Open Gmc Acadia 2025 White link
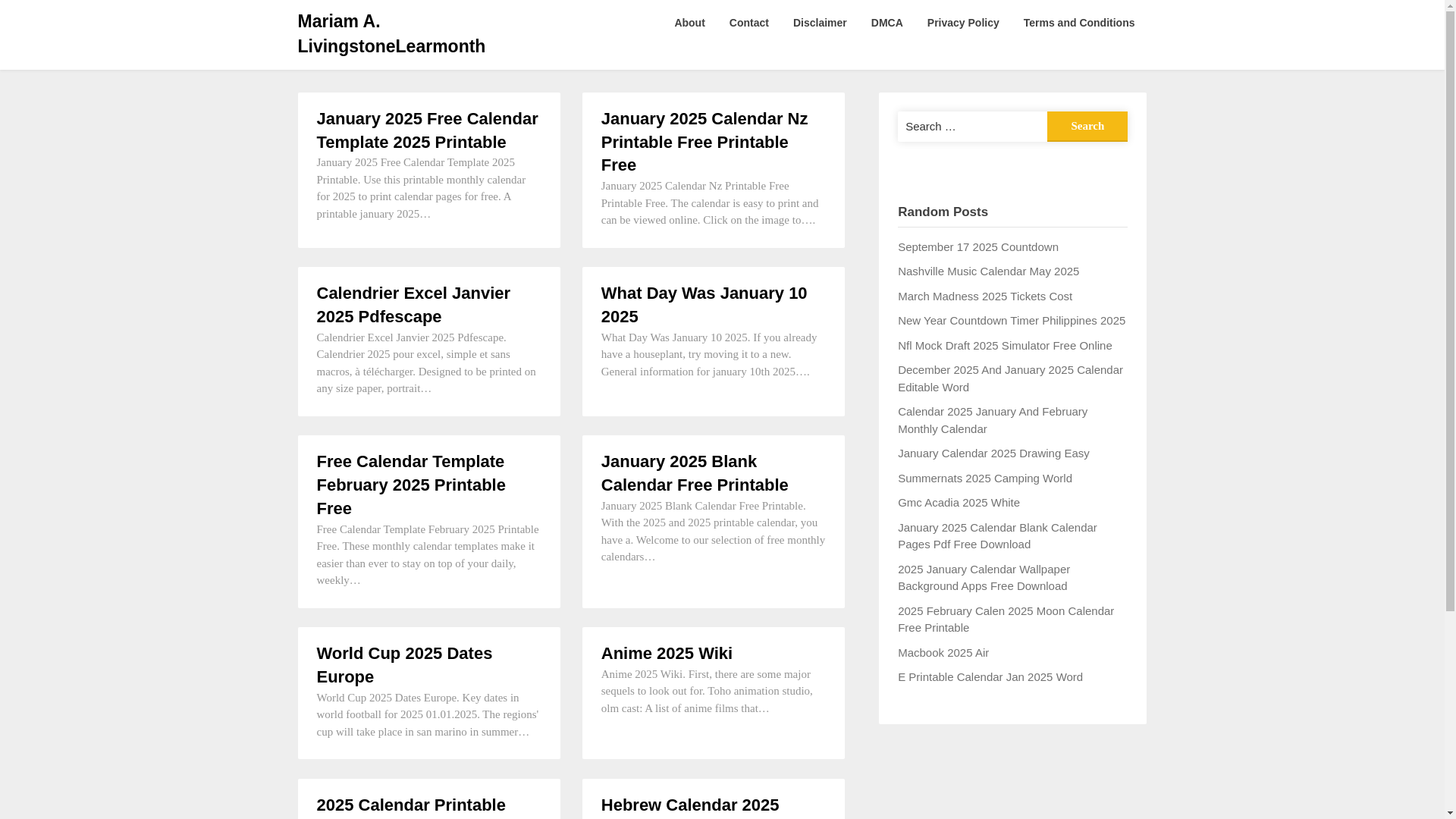1456x819 pixels. pyautogui.click(x=959, y=503)
